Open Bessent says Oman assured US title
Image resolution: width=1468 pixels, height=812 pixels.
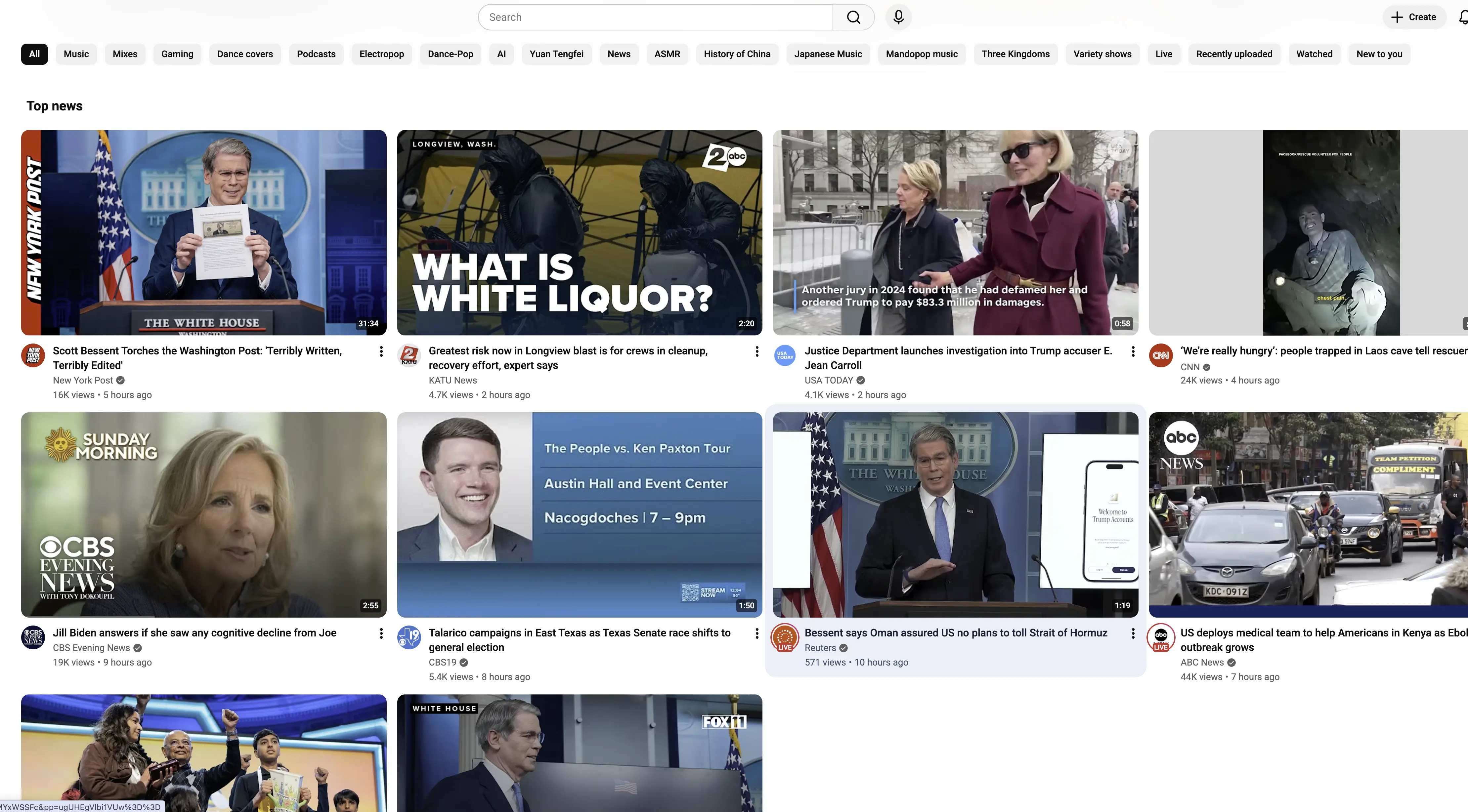(956, 633)
